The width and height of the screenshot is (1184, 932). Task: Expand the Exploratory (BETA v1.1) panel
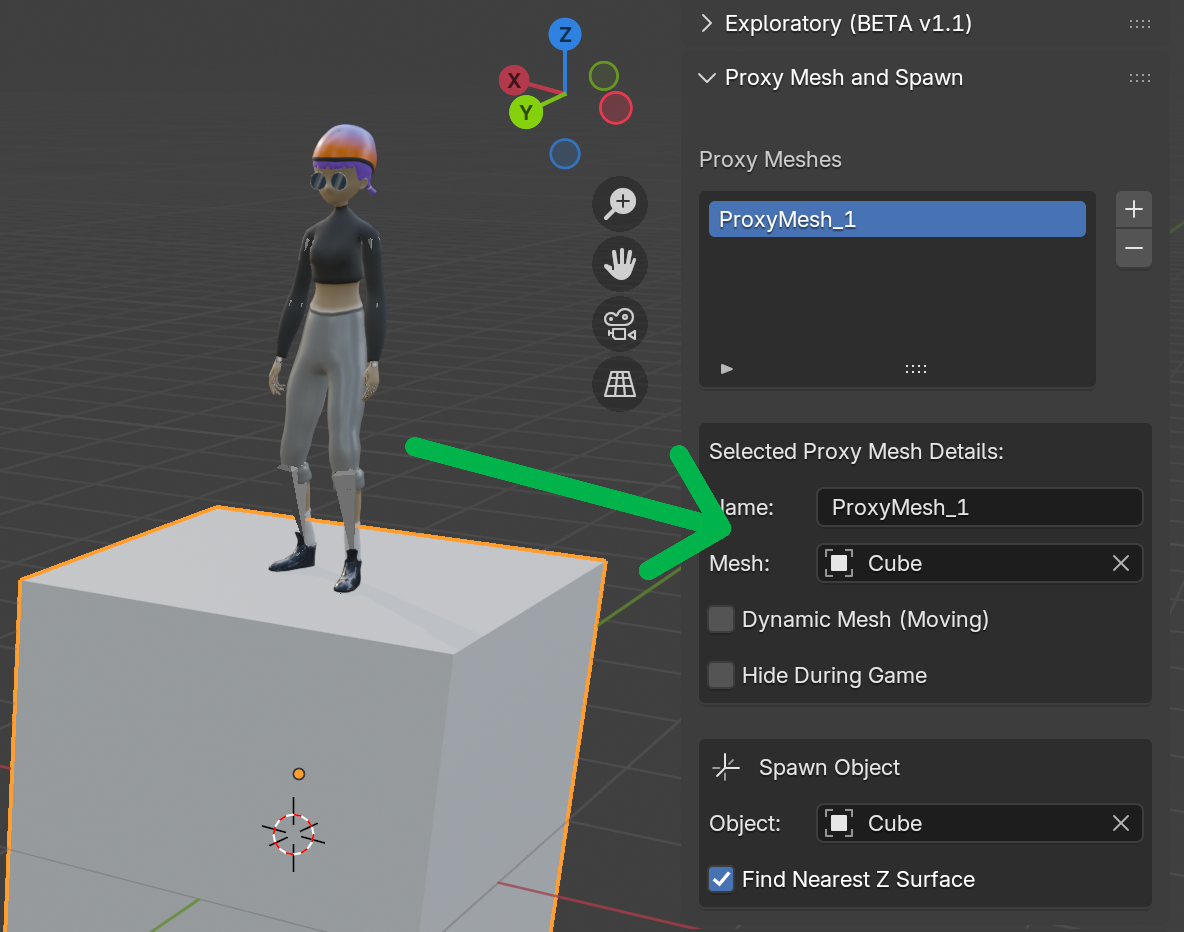tap(708, 23)
